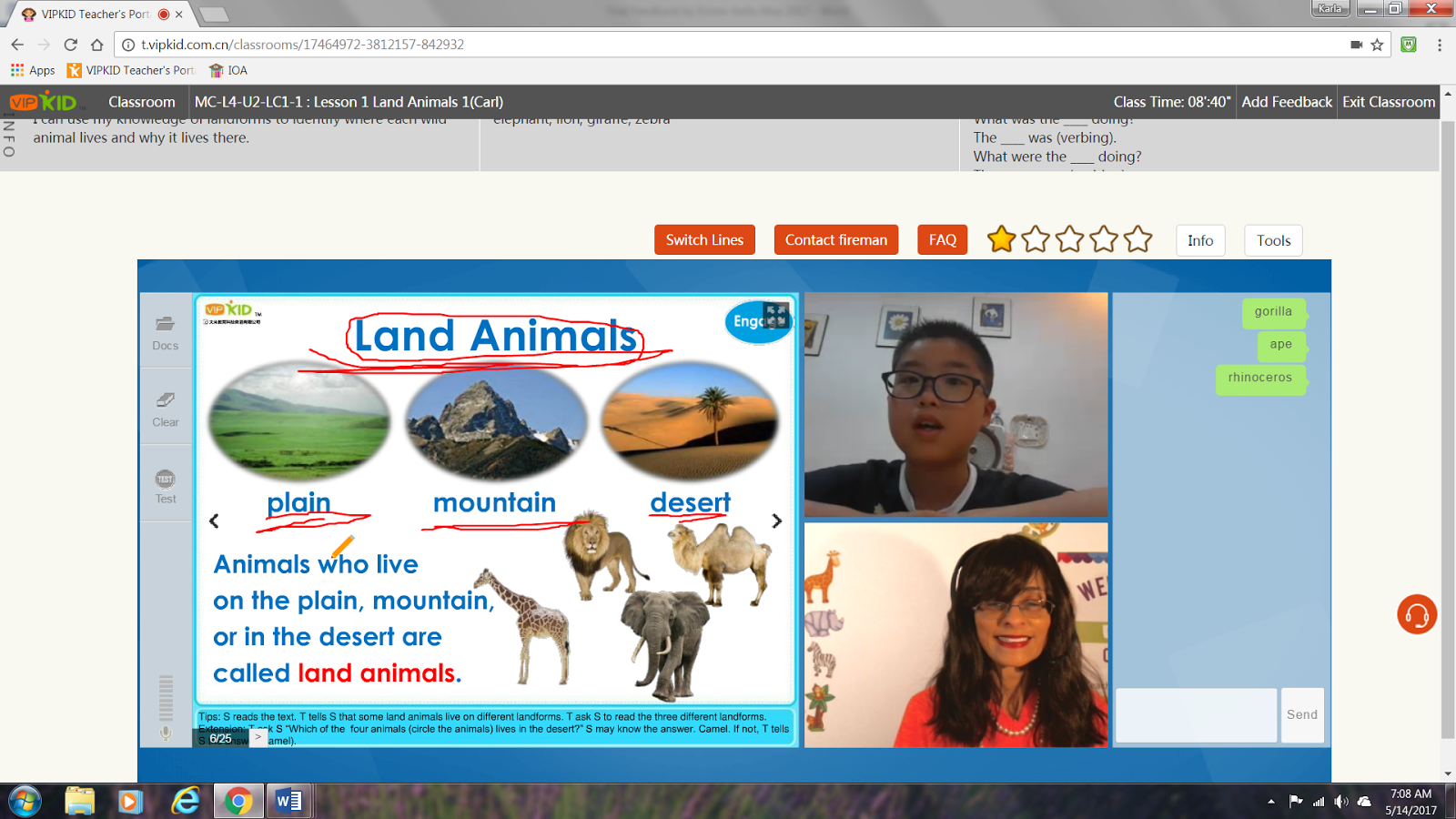Click the volume speaker tray icon
Screen dimensions: 1456x819
[x=1341, y=802]
